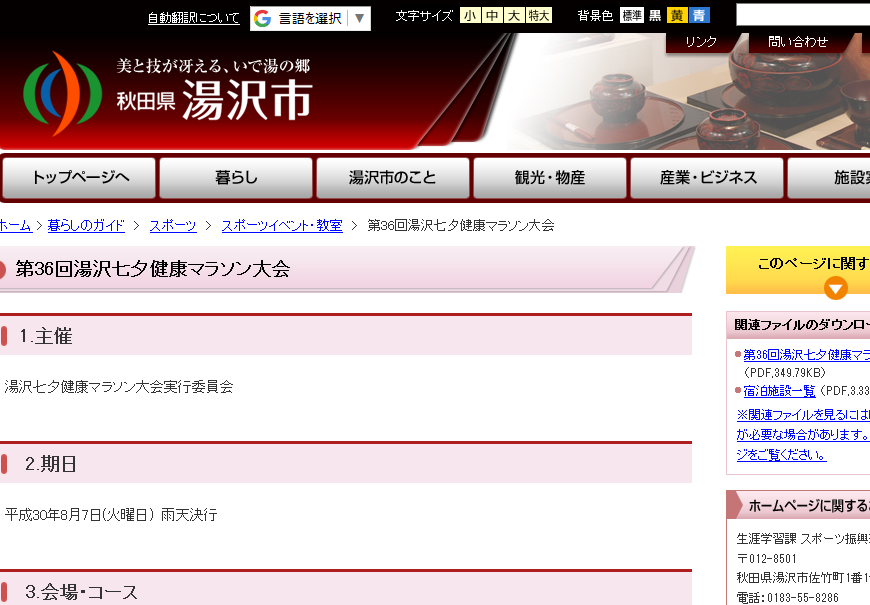Set text size to 大
Screen dimensions: 870x605
pos(514,16)
